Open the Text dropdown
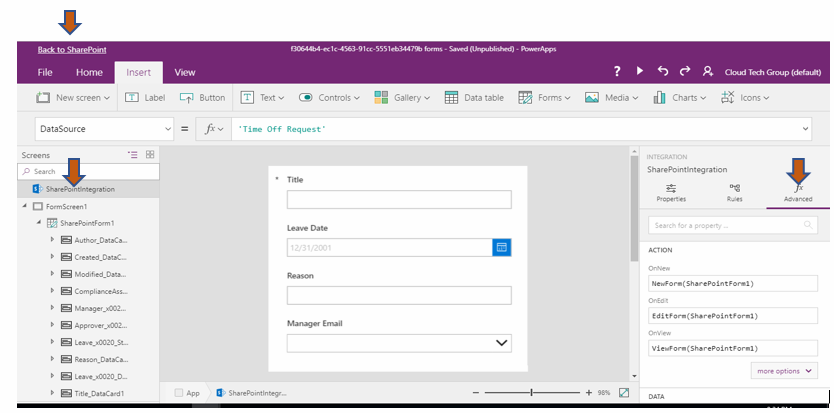834x413 pixels. (x=263, y=97)
